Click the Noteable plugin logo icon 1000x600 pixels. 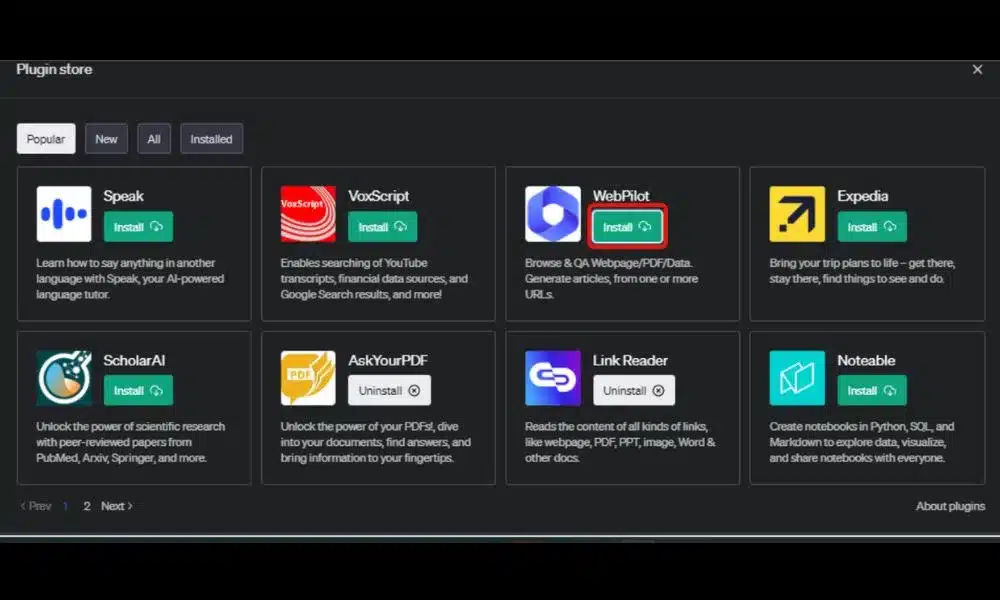797,378
